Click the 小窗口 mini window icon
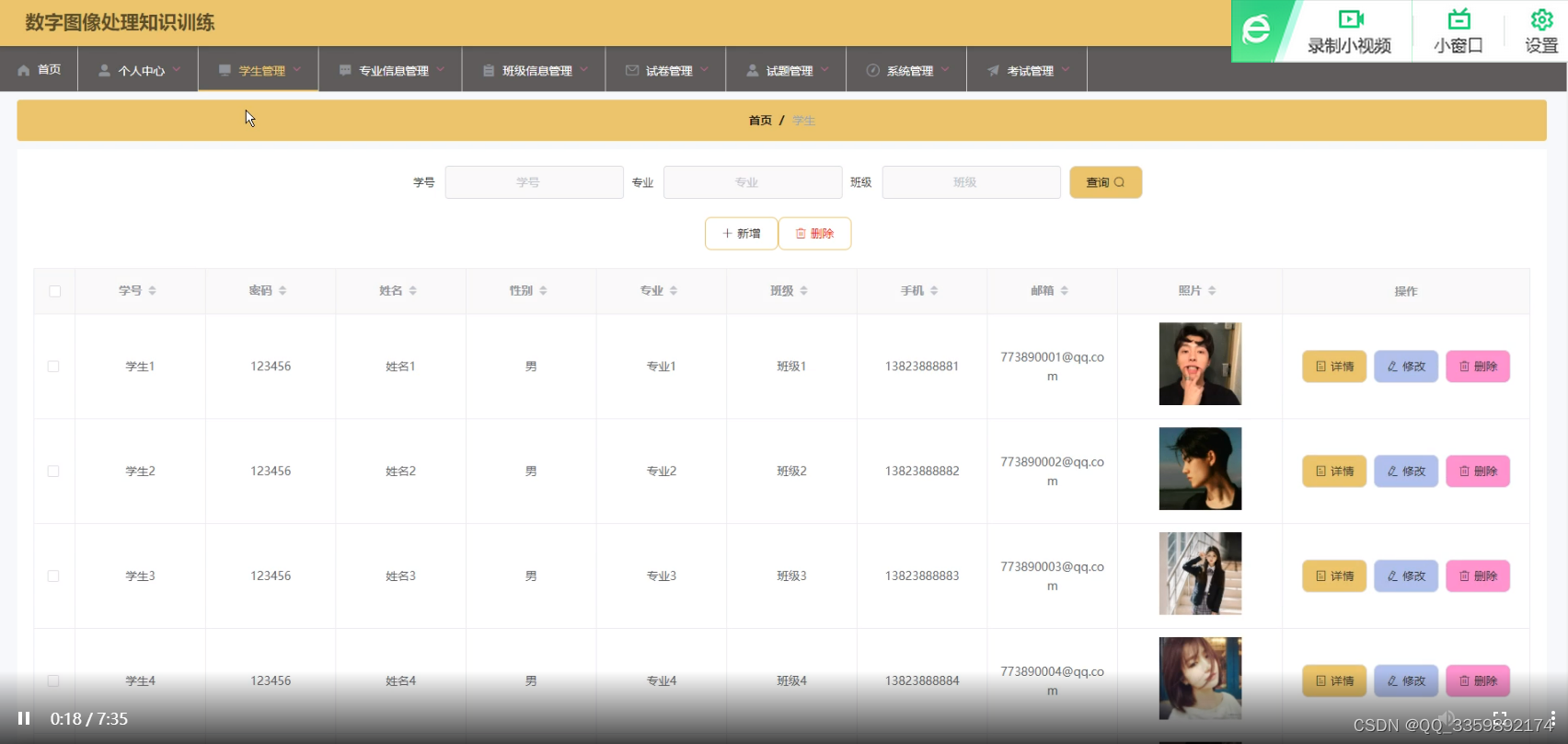The height and width of the screenshot is (744, 1568). point(1459,19)
